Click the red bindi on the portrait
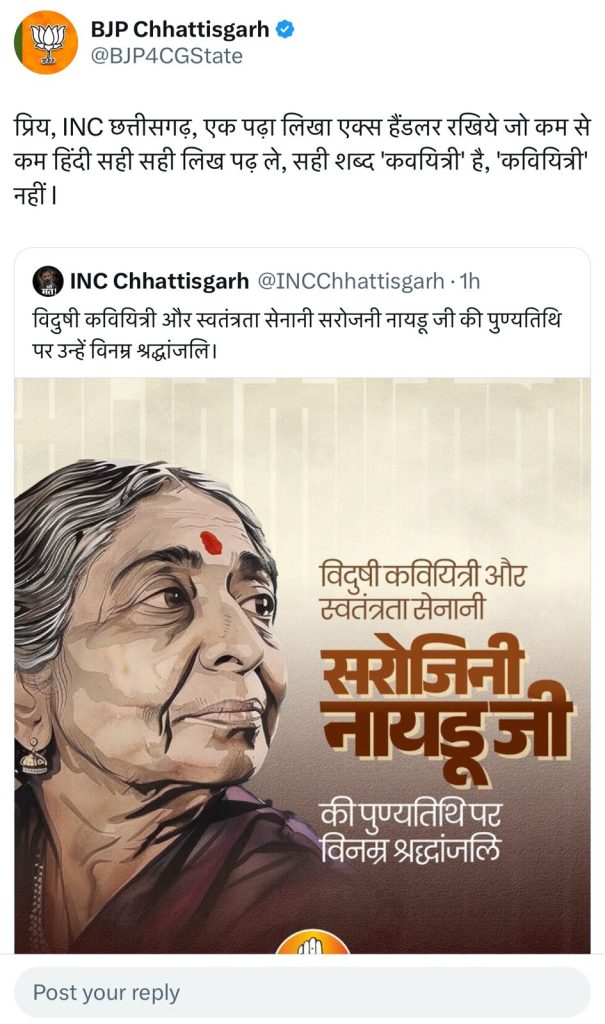The width and height of the screenshot is (605, 1024). coord(209,543)
